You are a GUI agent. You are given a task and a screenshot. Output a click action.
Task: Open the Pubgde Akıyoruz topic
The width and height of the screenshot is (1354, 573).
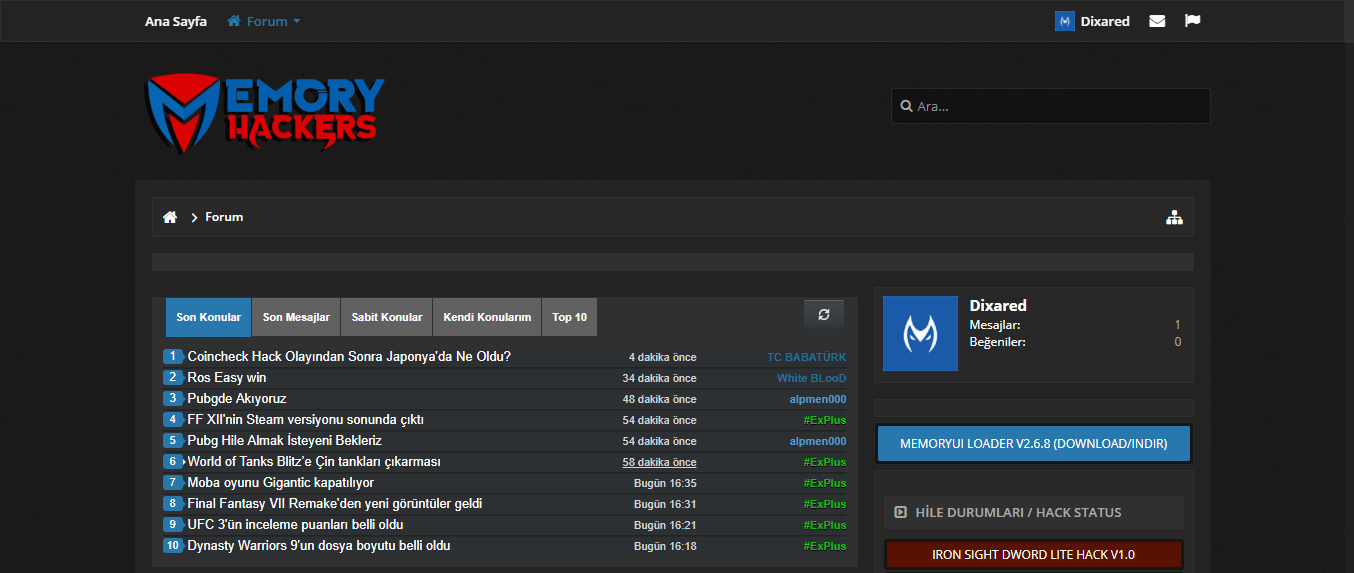pos(237,399)
